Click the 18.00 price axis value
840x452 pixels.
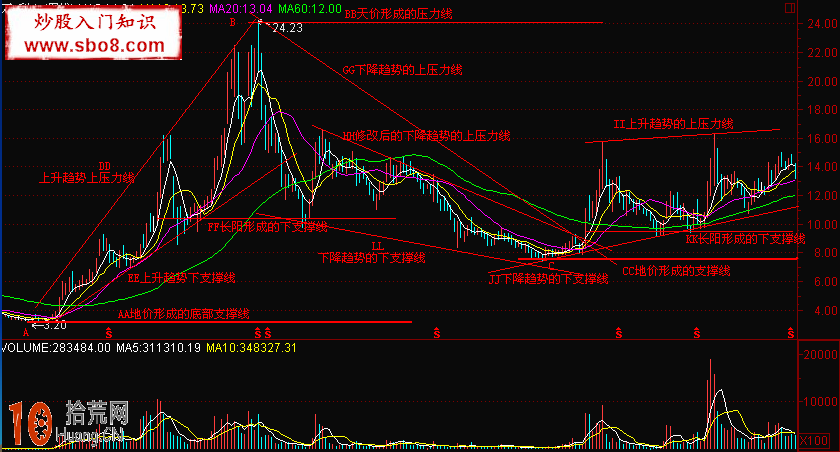pyautogui.click(x=823, y=110)
